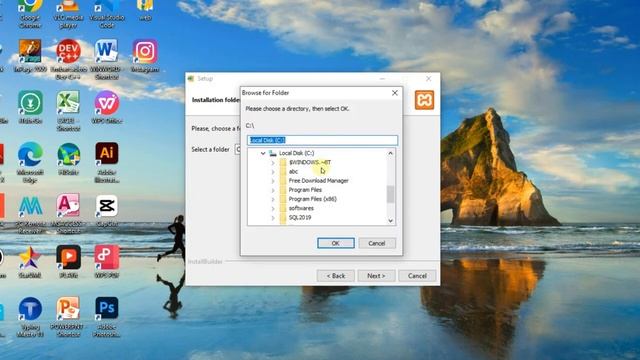Select the softwares folder
The width and height of the screenshot is (640, 360).
point(301,209)
